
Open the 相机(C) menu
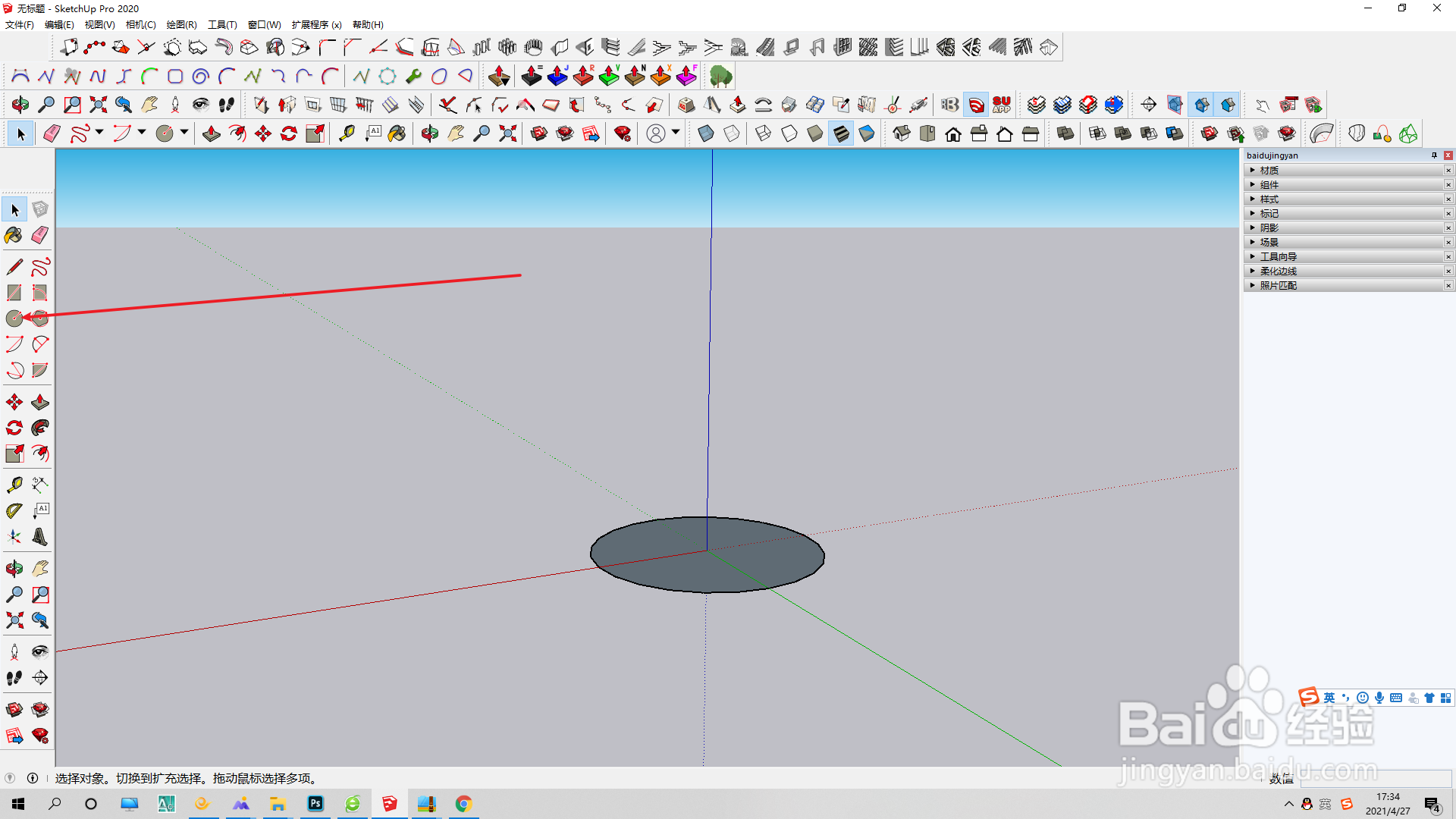[x=140, y=25]
